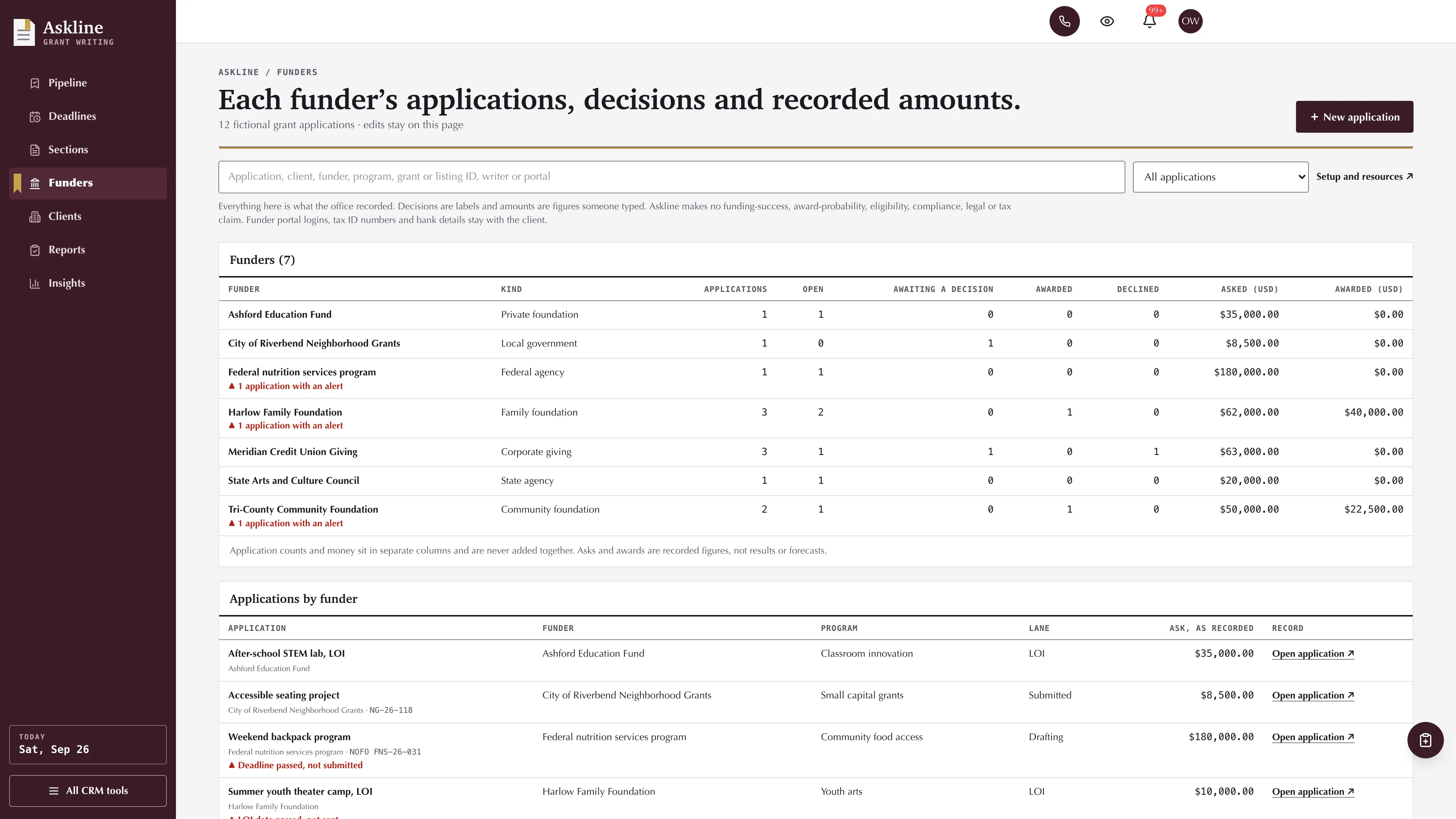Viewport: 1456px width, 819px height.
Task: Open application for Weekend backpack program
Action: (1313, 737)
